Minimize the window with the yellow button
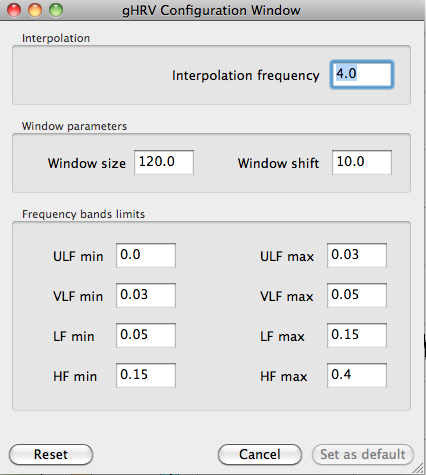 35,10
